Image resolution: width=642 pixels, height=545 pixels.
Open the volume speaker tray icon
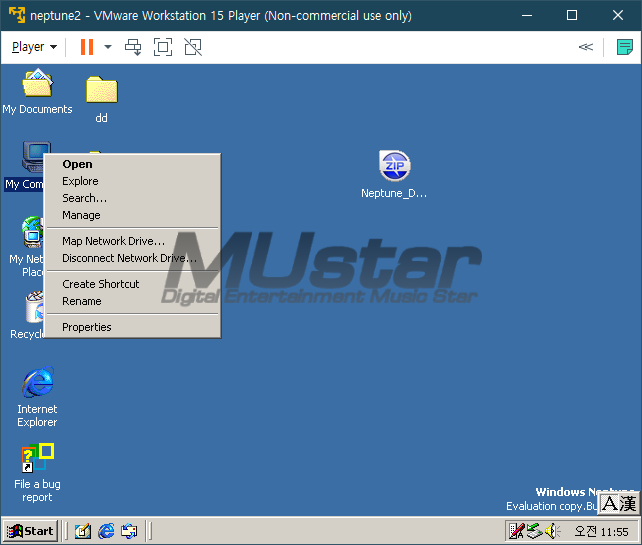(552, 531)
